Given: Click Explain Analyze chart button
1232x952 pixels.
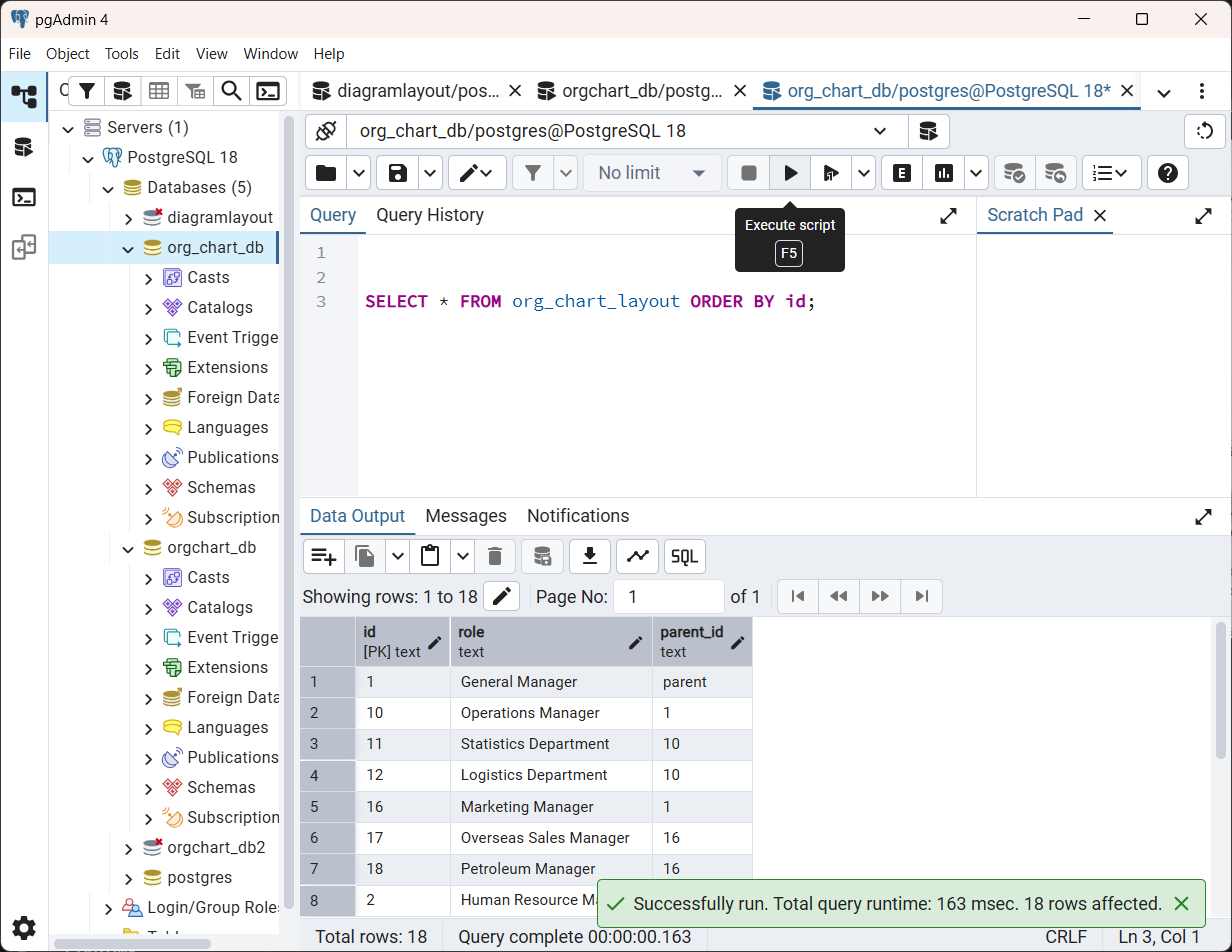Looking at the screenshot, I should pos(943,173).
